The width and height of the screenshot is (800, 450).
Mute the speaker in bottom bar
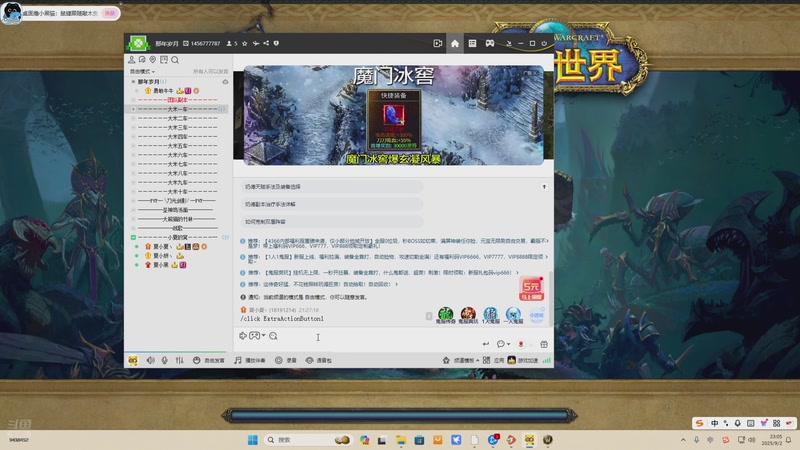[x=151, y=360]
